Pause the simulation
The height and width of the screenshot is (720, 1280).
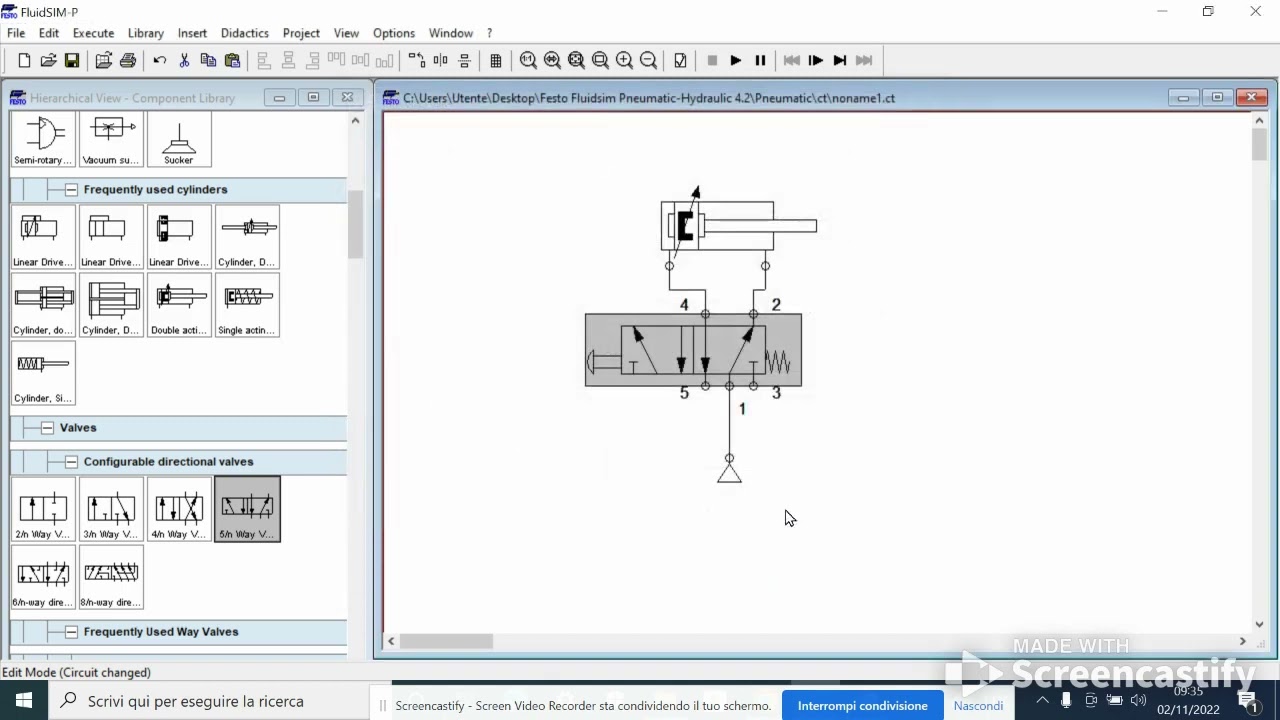[760, 61]
